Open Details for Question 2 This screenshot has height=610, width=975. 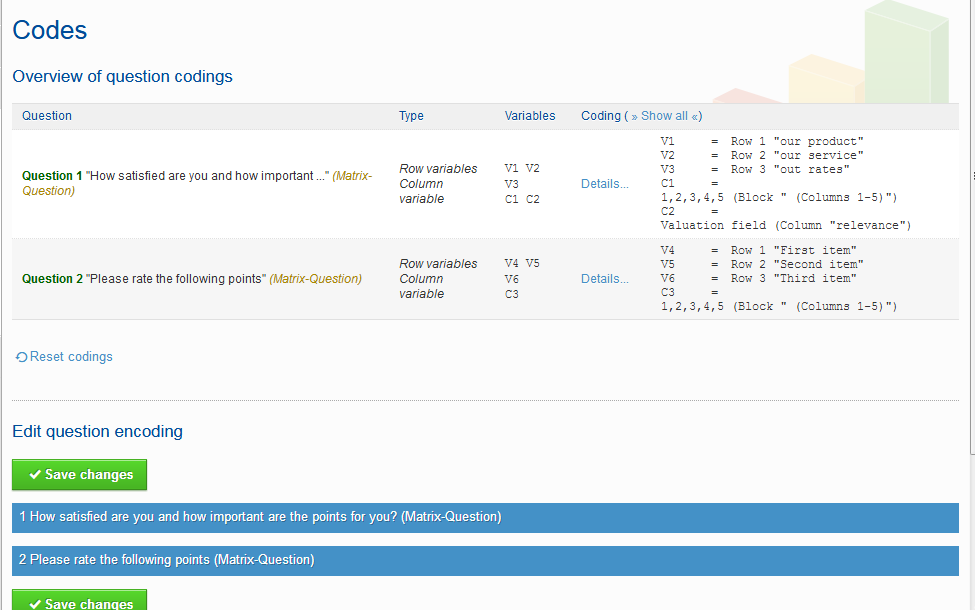(604, 279)
